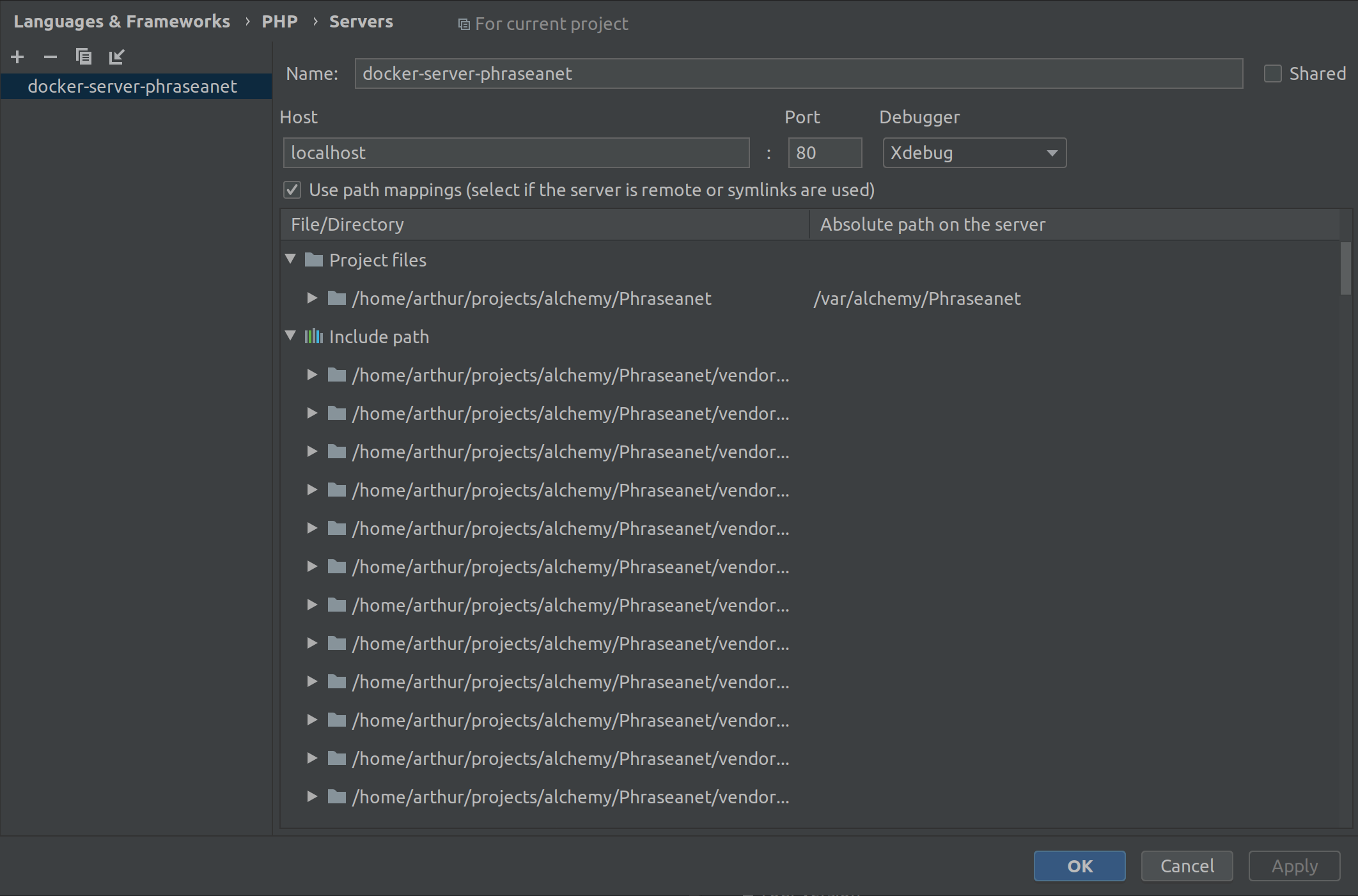Expand the Project files tree node

[x=292, y=260]
